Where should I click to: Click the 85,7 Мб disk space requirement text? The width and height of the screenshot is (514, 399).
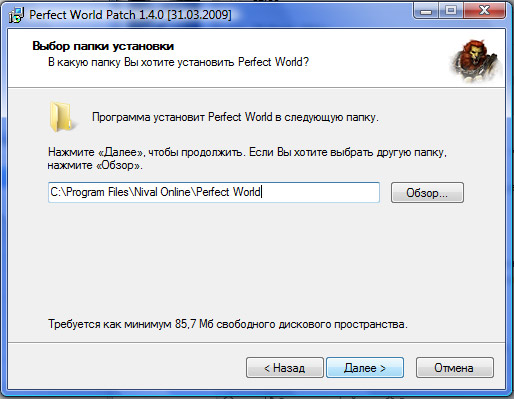pyautogui.click(x=228, y=324)
